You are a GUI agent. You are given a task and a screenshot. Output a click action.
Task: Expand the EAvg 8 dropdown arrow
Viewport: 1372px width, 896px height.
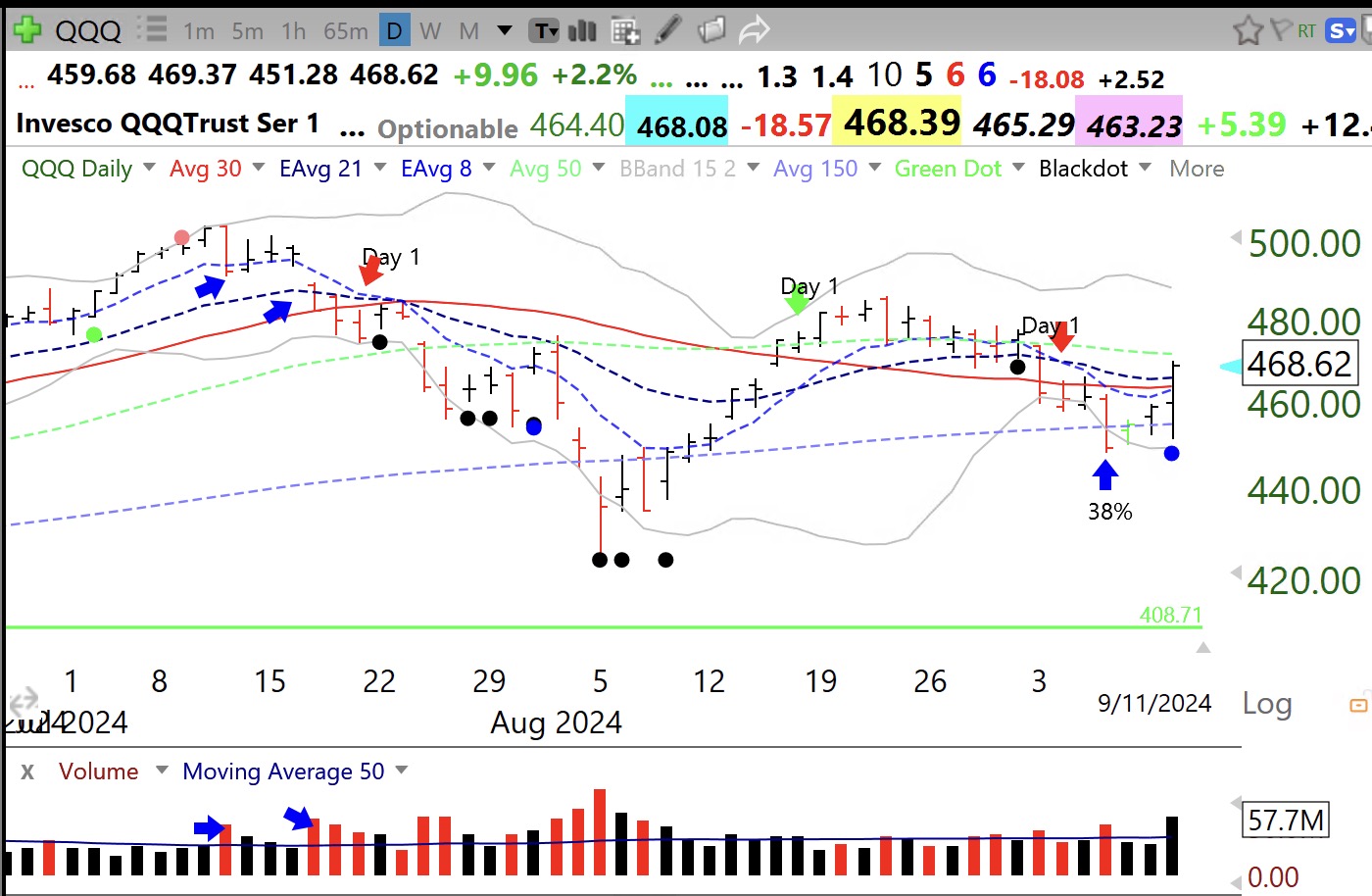coord(489,168)
